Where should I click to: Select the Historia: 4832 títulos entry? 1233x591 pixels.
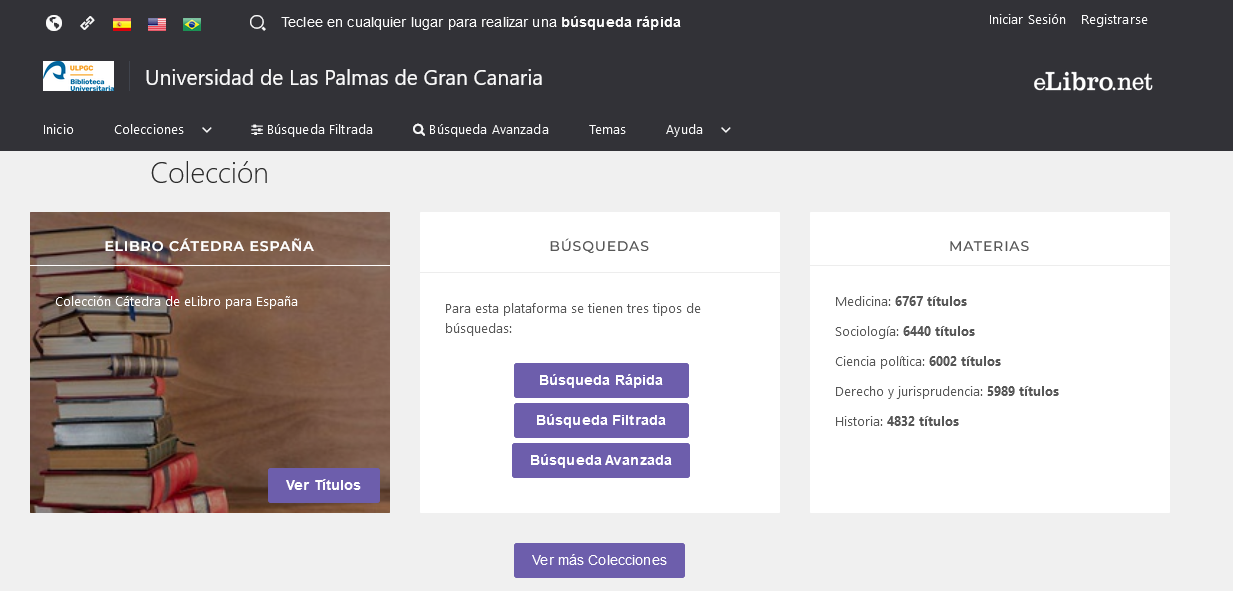click(x=897, y=421)
